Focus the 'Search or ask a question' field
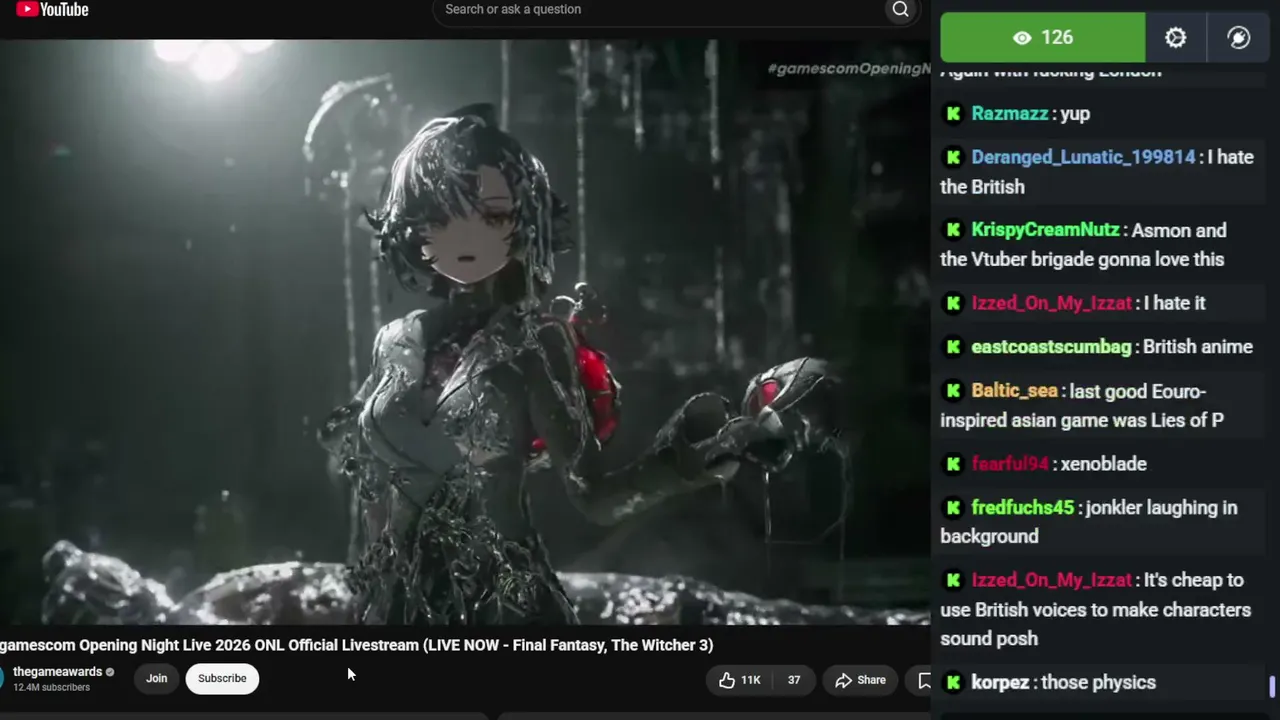The height and width of the screenshot is (720, 1280). tap(660, 10)
